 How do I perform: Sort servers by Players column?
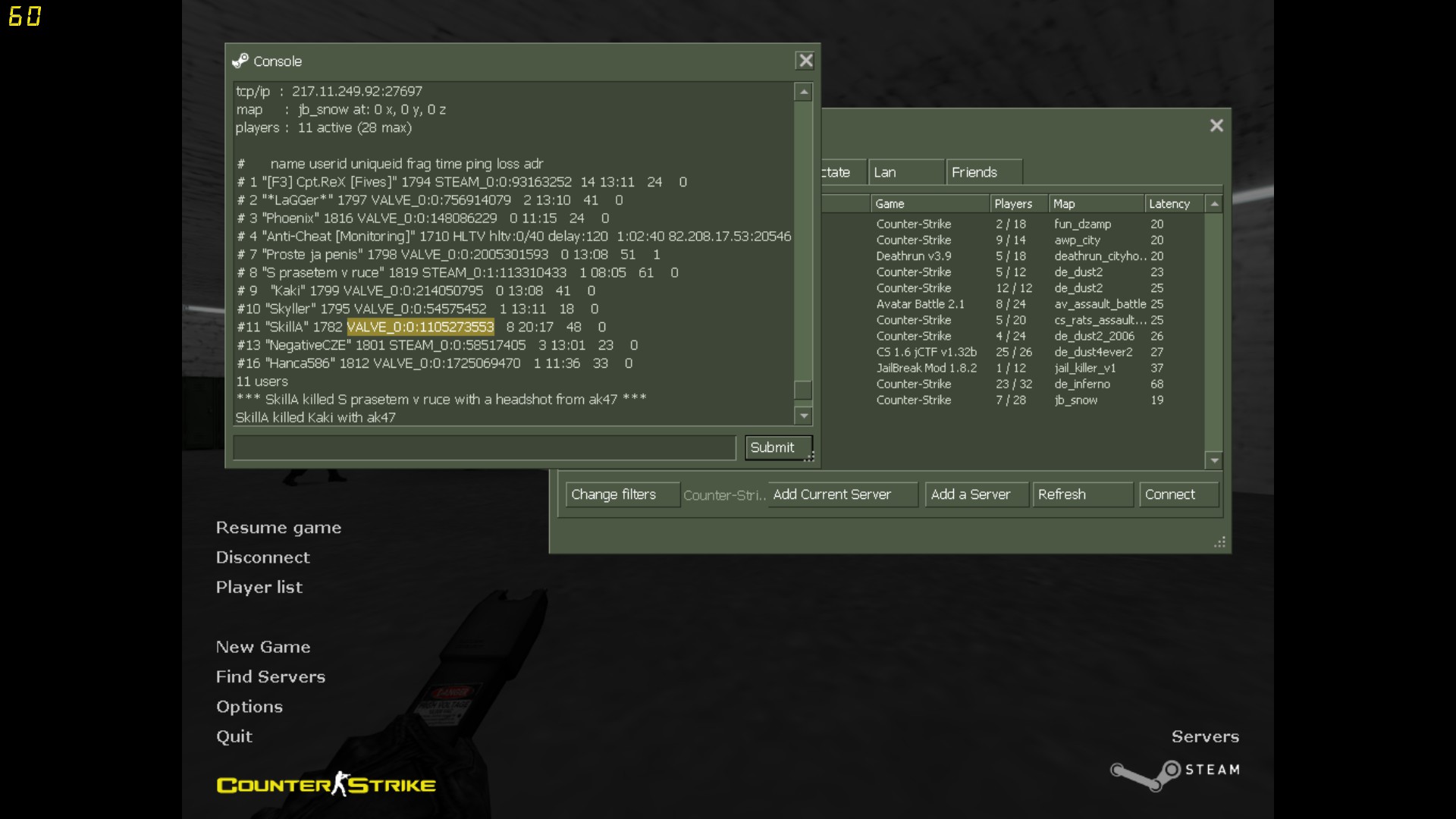(x=1019, y=204)
